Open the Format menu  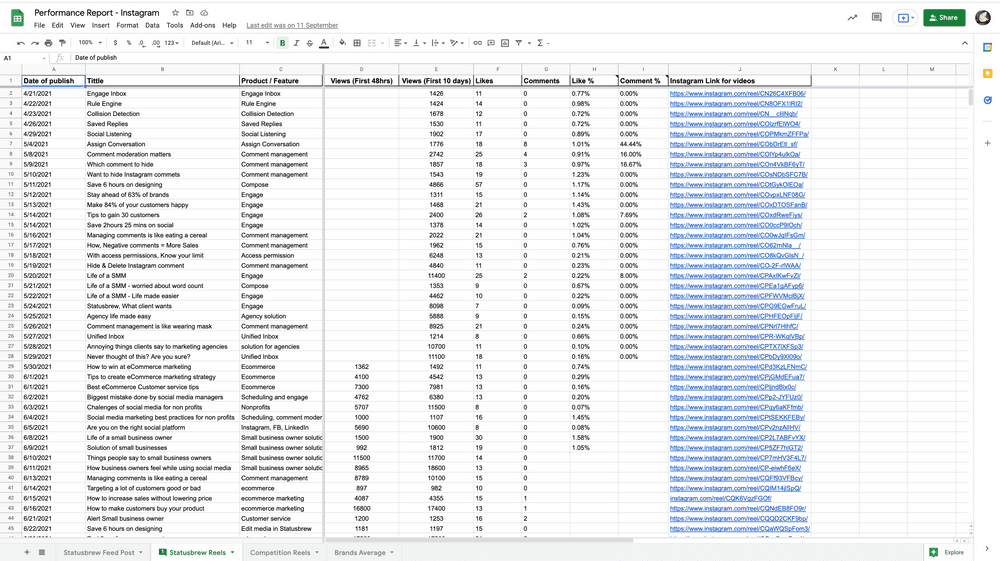point(127,25)
